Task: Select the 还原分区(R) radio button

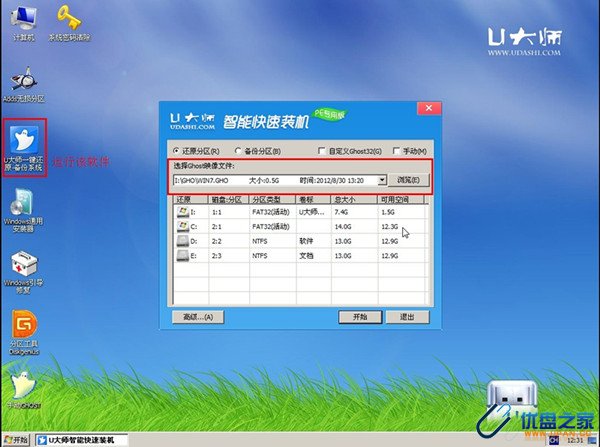Action: point(177,151)
